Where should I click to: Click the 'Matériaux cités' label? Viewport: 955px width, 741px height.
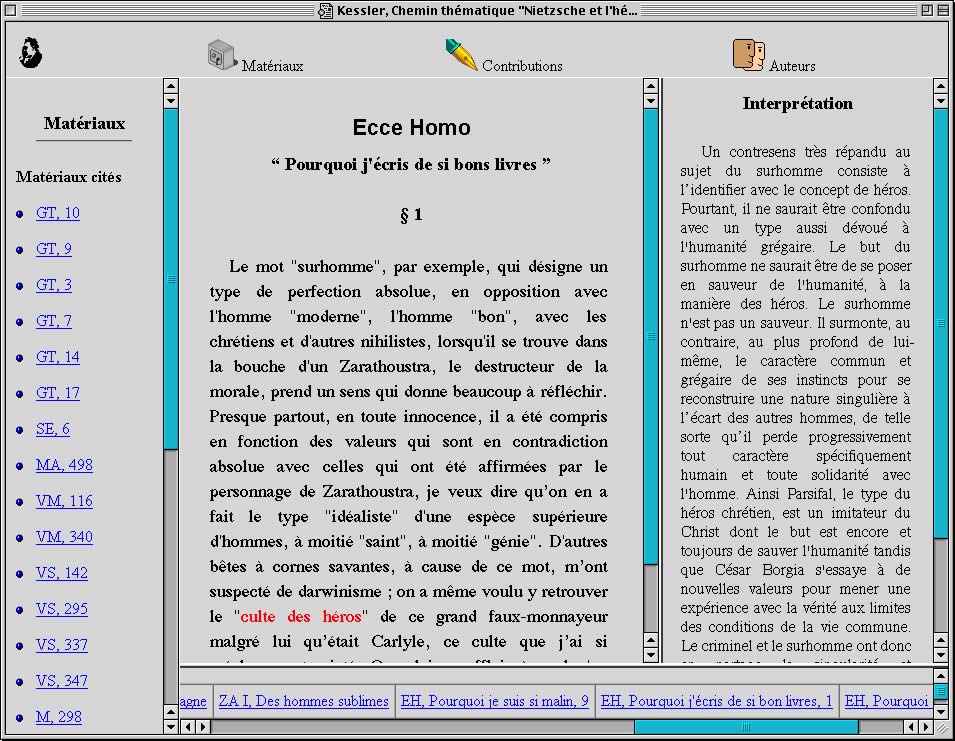pos(69,177)
